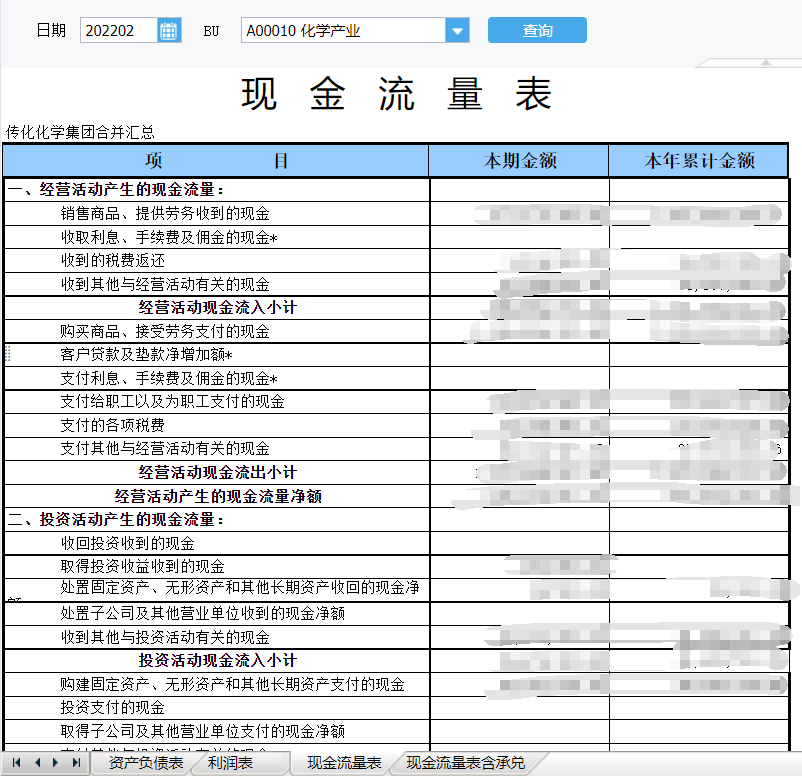802x776 pixels.
Task: Select the 项目 column header
Action: tap(216, 161)
